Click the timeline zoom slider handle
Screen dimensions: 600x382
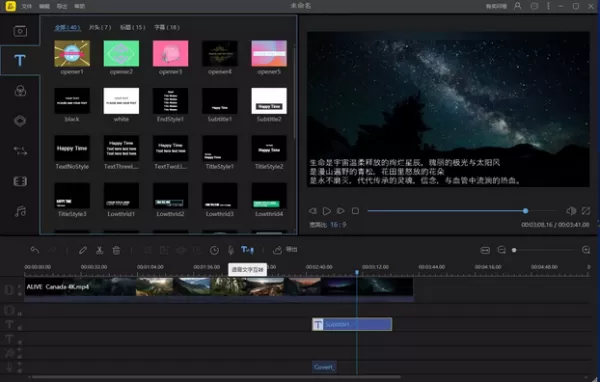point(514,250)
